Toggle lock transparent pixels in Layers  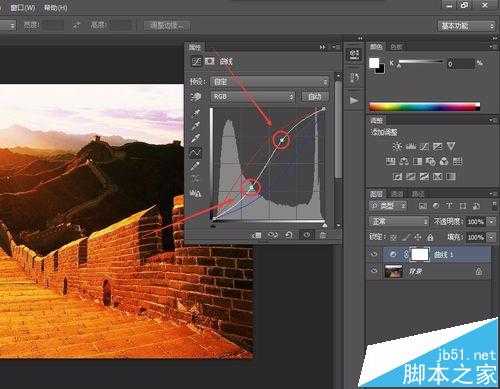click(x=394, y=237)
